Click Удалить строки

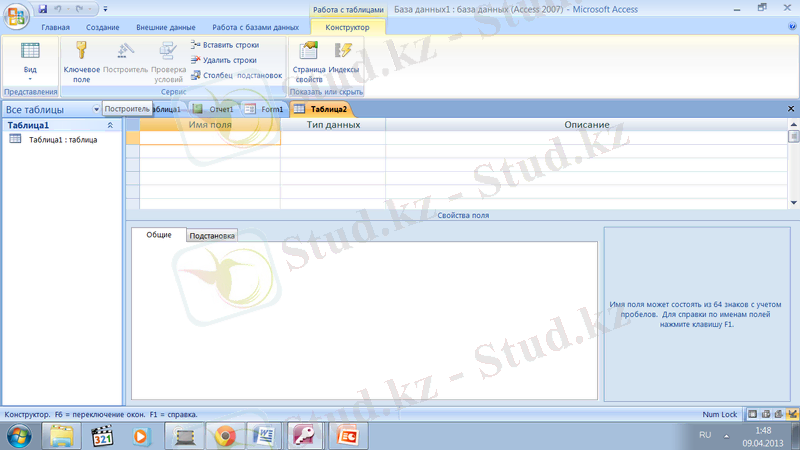tap(224, 60)
